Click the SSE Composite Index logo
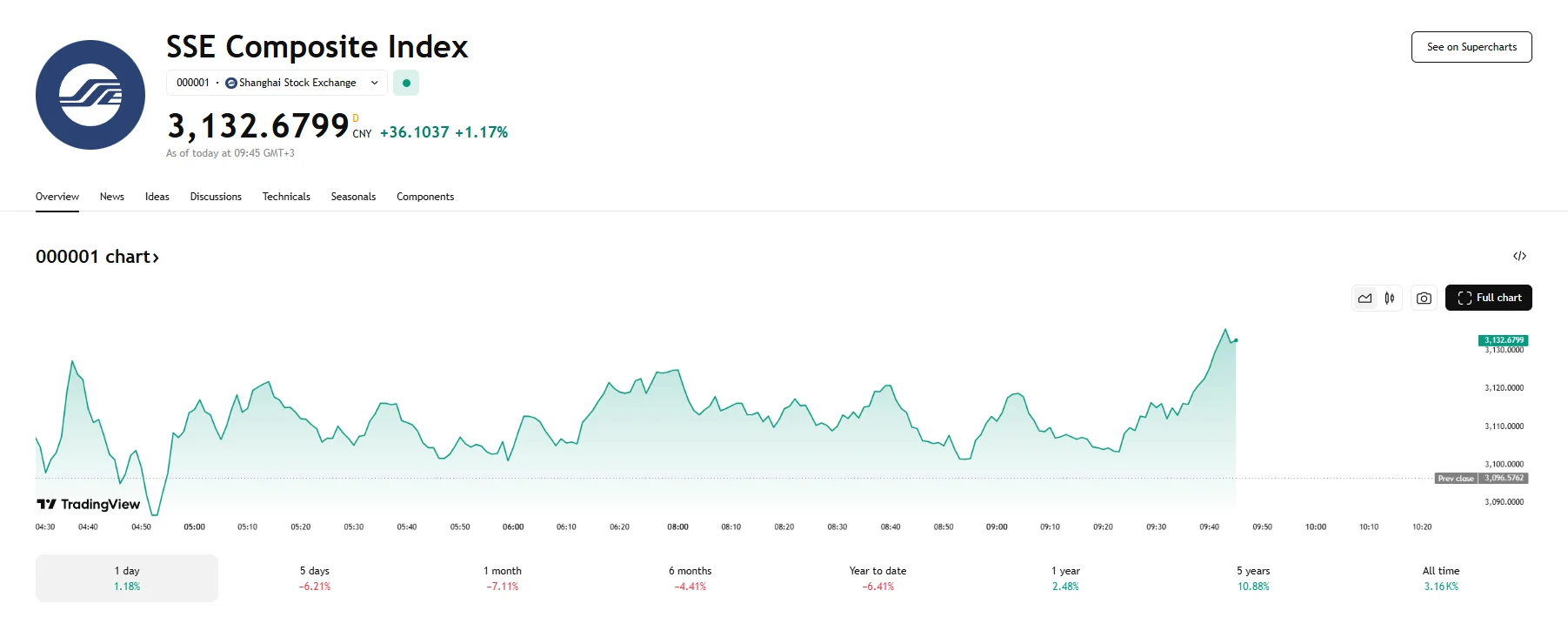This screenshot has height=624, width=1568. [90, 95]
